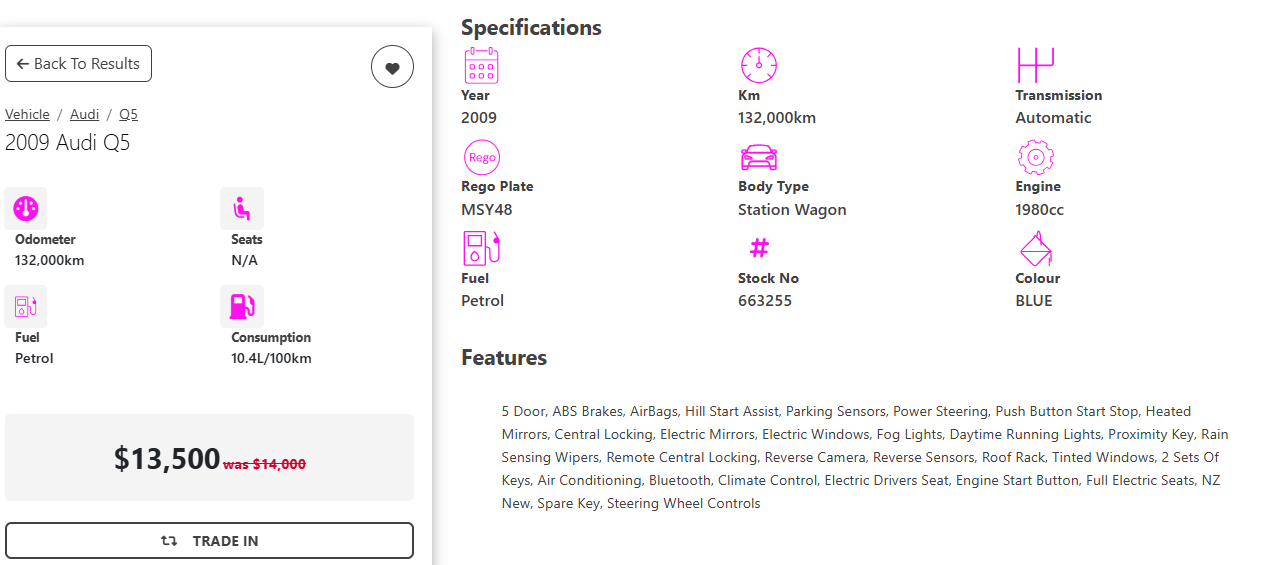Image resolution: width=1265 pixels, height=565 pixels.
Task: Click the Seats icon
Action: point(242,209)
